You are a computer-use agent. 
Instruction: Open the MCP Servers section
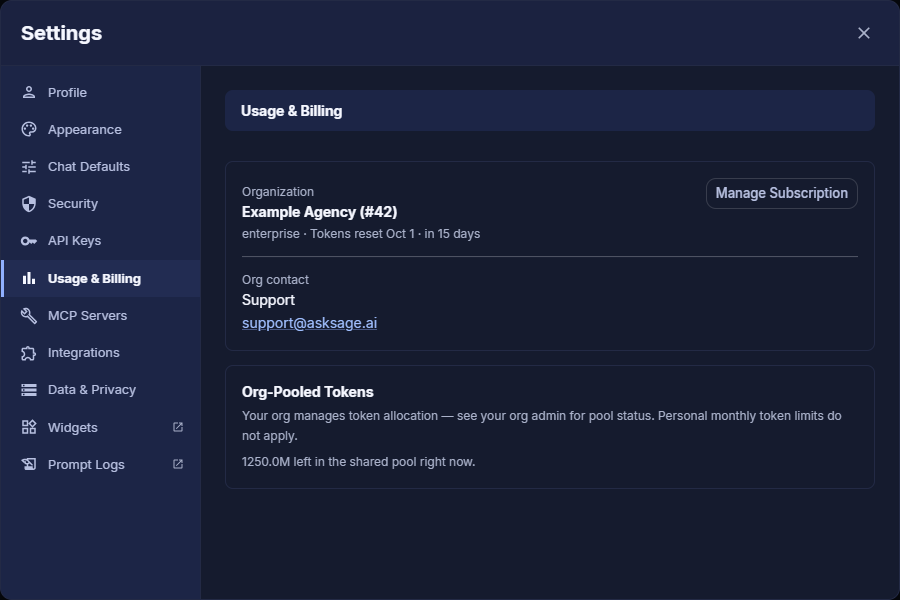102,315
